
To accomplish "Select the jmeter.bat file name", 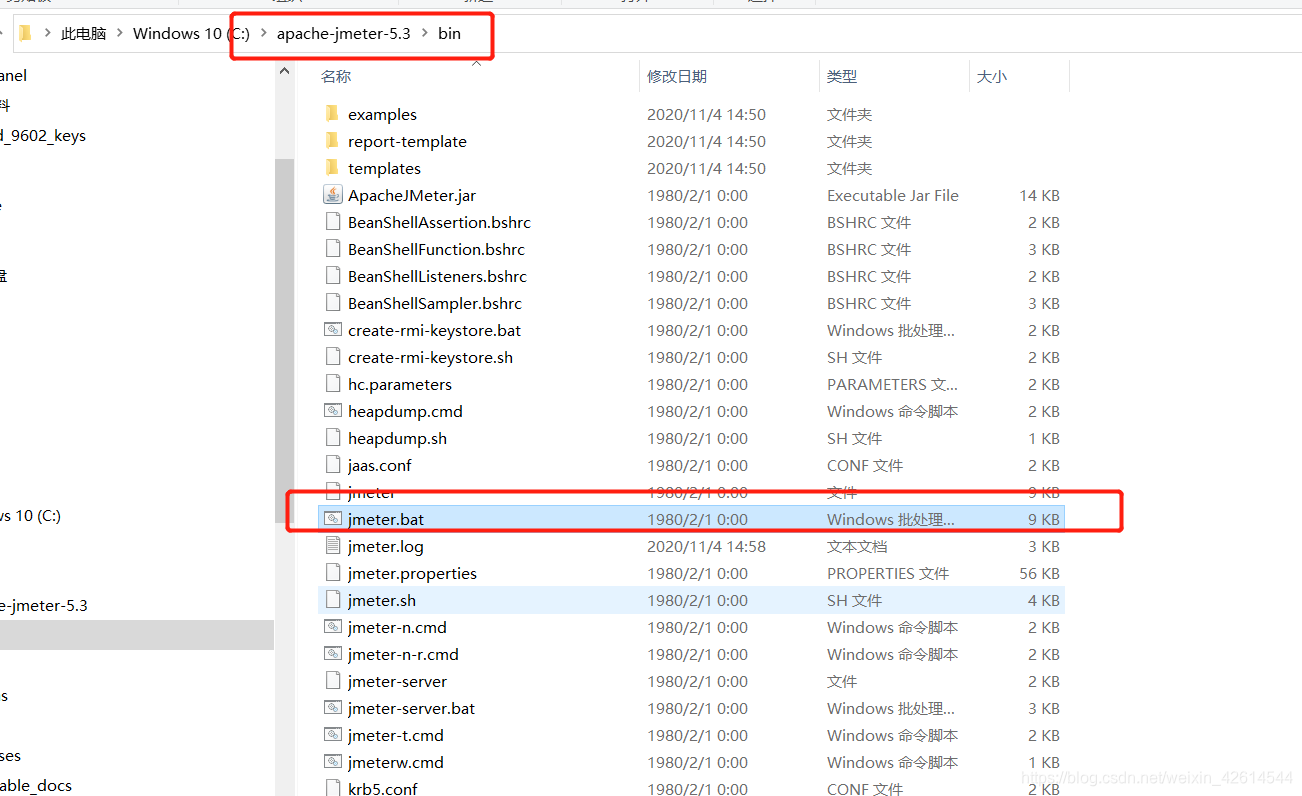I will [386, 519].
